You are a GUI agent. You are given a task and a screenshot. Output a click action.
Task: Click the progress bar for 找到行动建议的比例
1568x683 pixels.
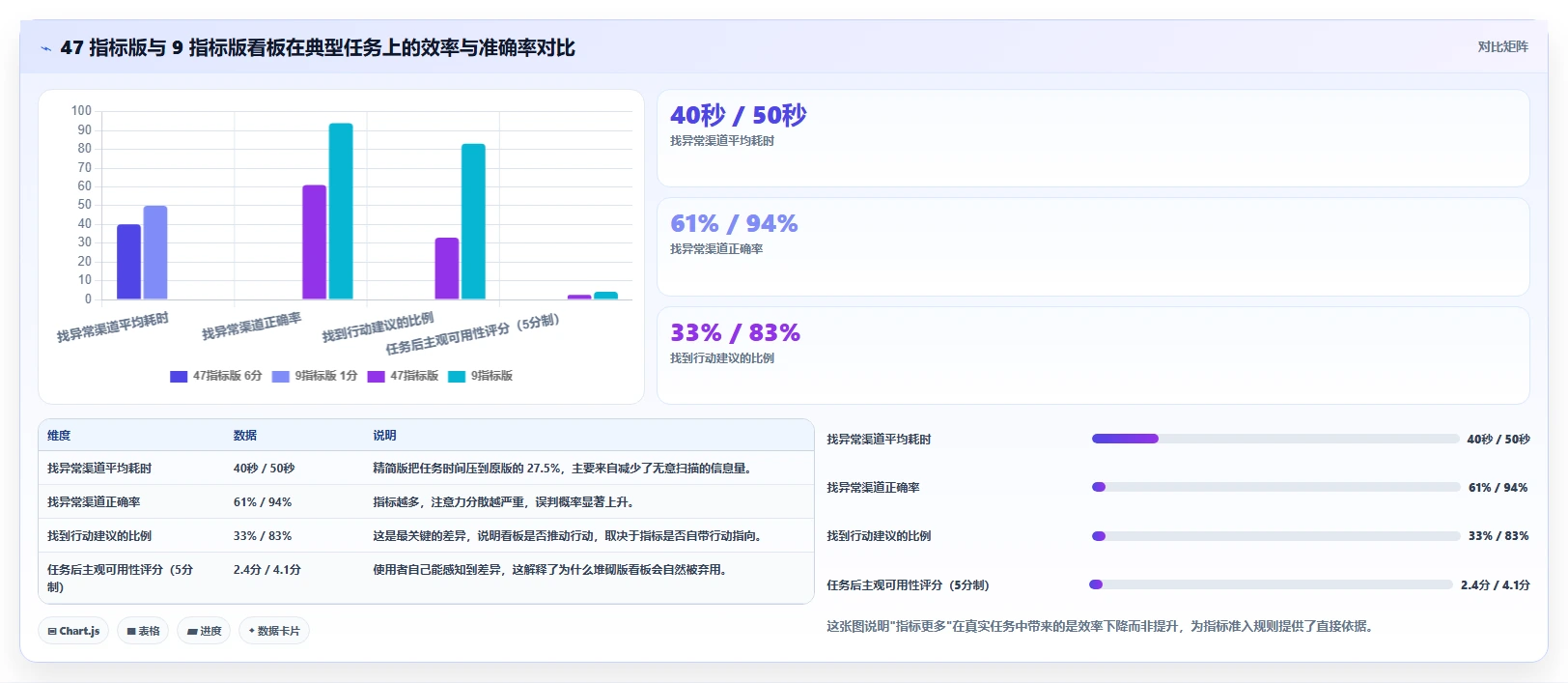pyautogui.click(x=1275, y=536)
